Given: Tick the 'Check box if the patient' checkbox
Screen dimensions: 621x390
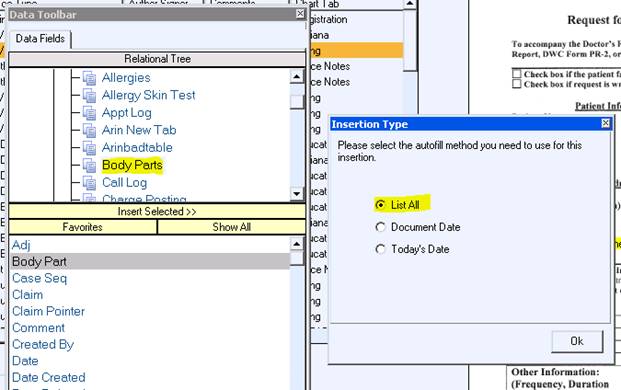Looking at the screenshot, I should click(516, 74).
